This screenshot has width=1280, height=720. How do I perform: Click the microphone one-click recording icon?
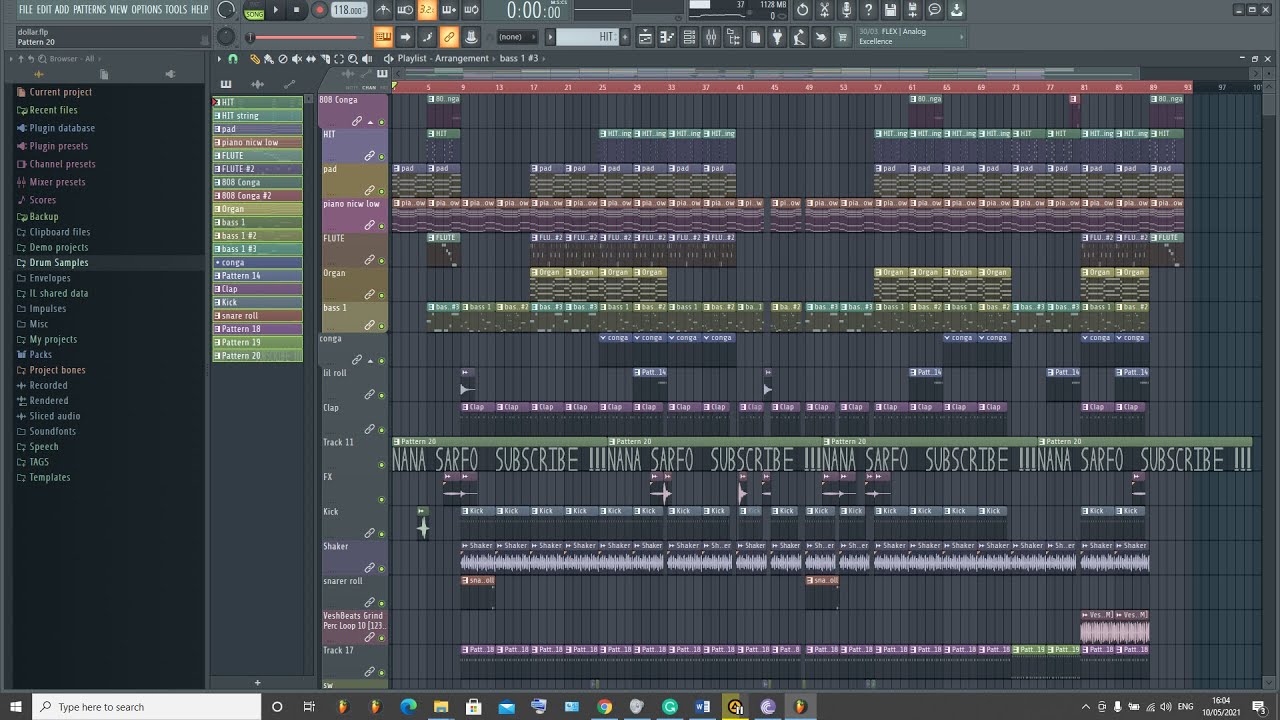846,10
